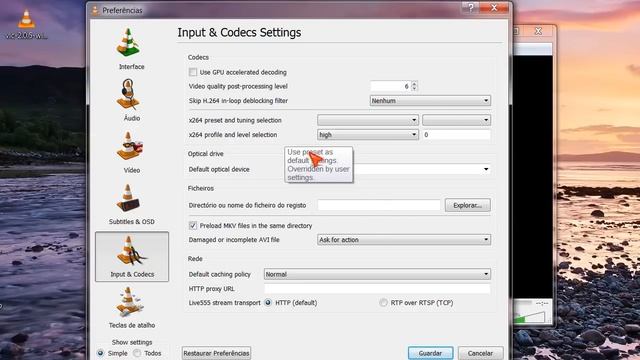
Task: Decrease post-processing level with down arrow
Action: pos(414,89)
